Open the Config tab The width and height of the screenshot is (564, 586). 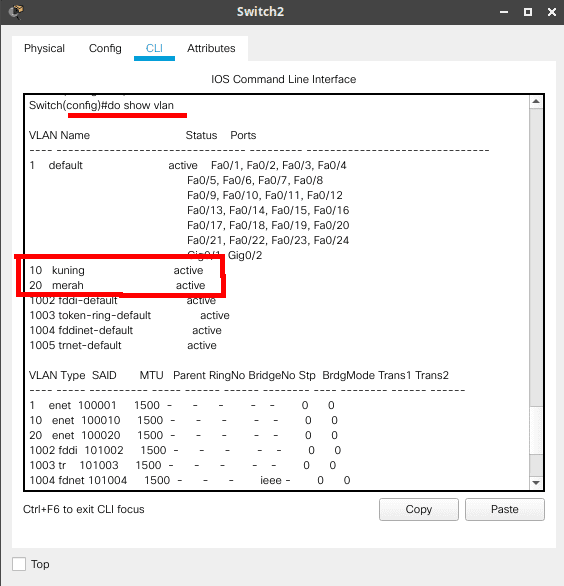coord(105,48)
